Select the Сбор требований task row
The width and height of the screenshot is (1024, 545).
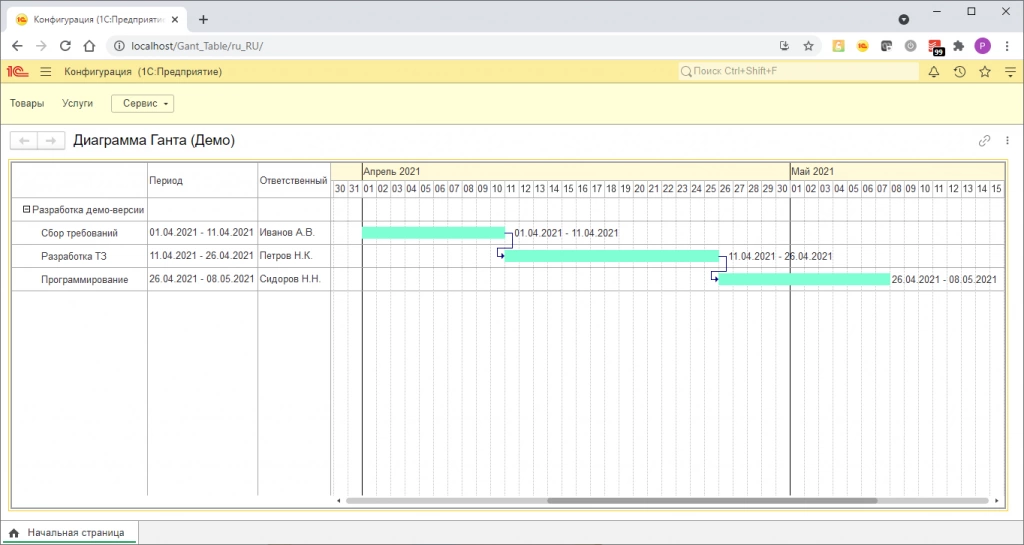(x=79, y=233)
